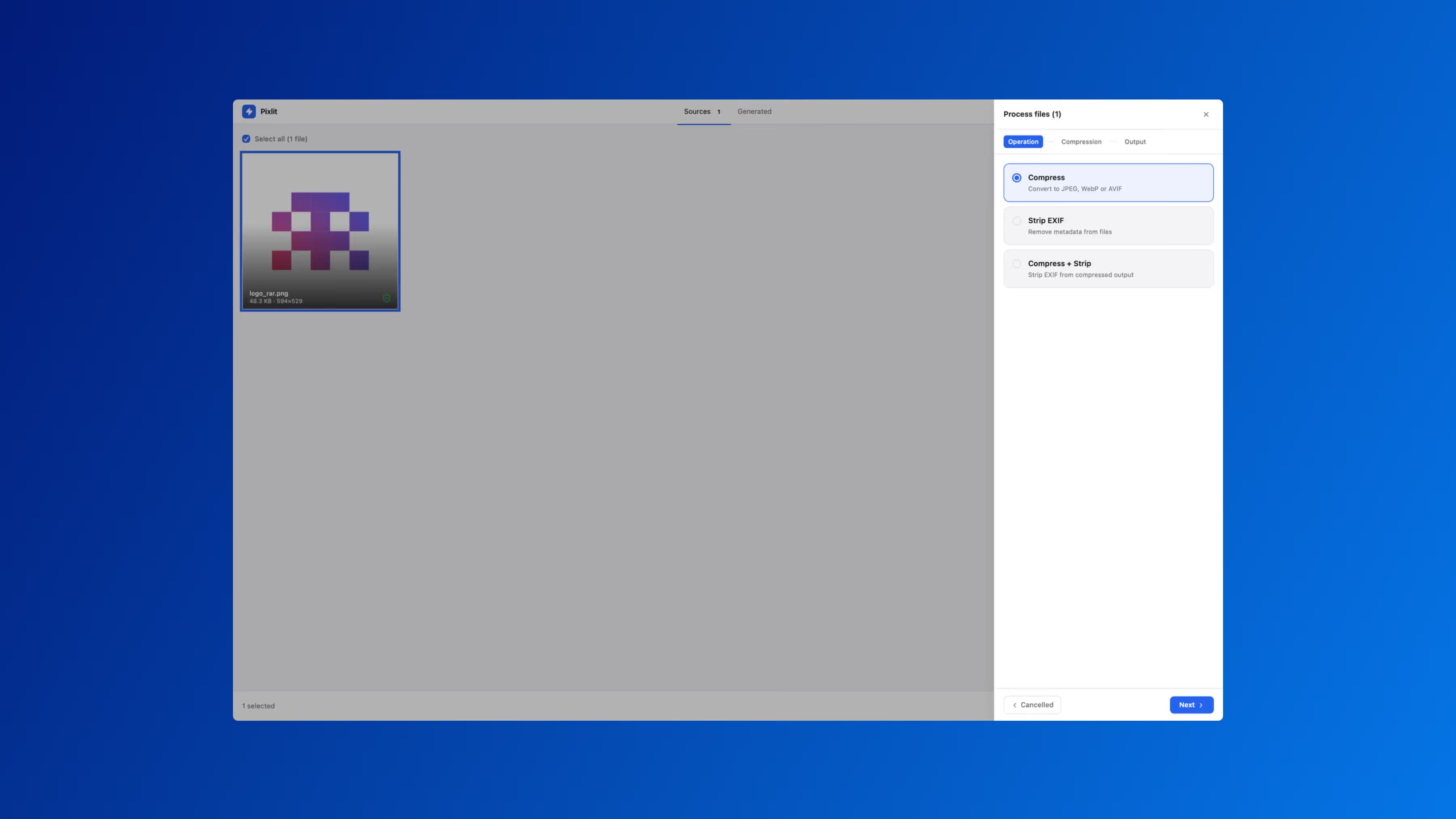Click the green shield badge on logo_rar.png
1456x819 pixels.
click(x=387, y=298)
